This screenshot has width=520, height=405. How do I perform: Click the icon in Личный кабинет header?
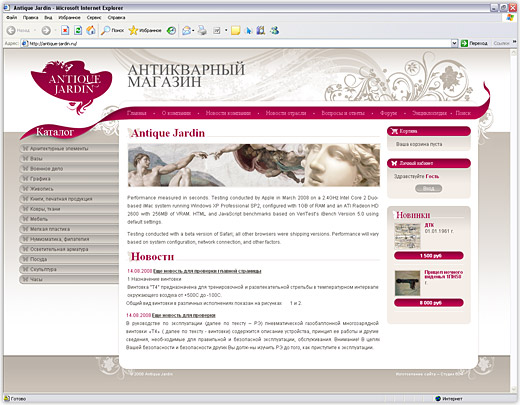point(395,163)
